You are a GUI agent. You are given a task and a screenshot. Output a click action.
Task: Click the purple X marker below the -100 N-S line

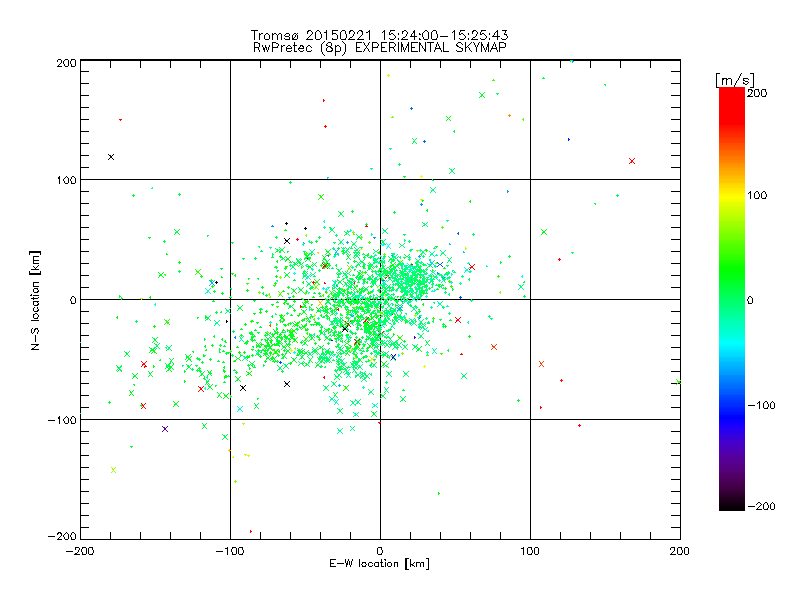[165, 429]
